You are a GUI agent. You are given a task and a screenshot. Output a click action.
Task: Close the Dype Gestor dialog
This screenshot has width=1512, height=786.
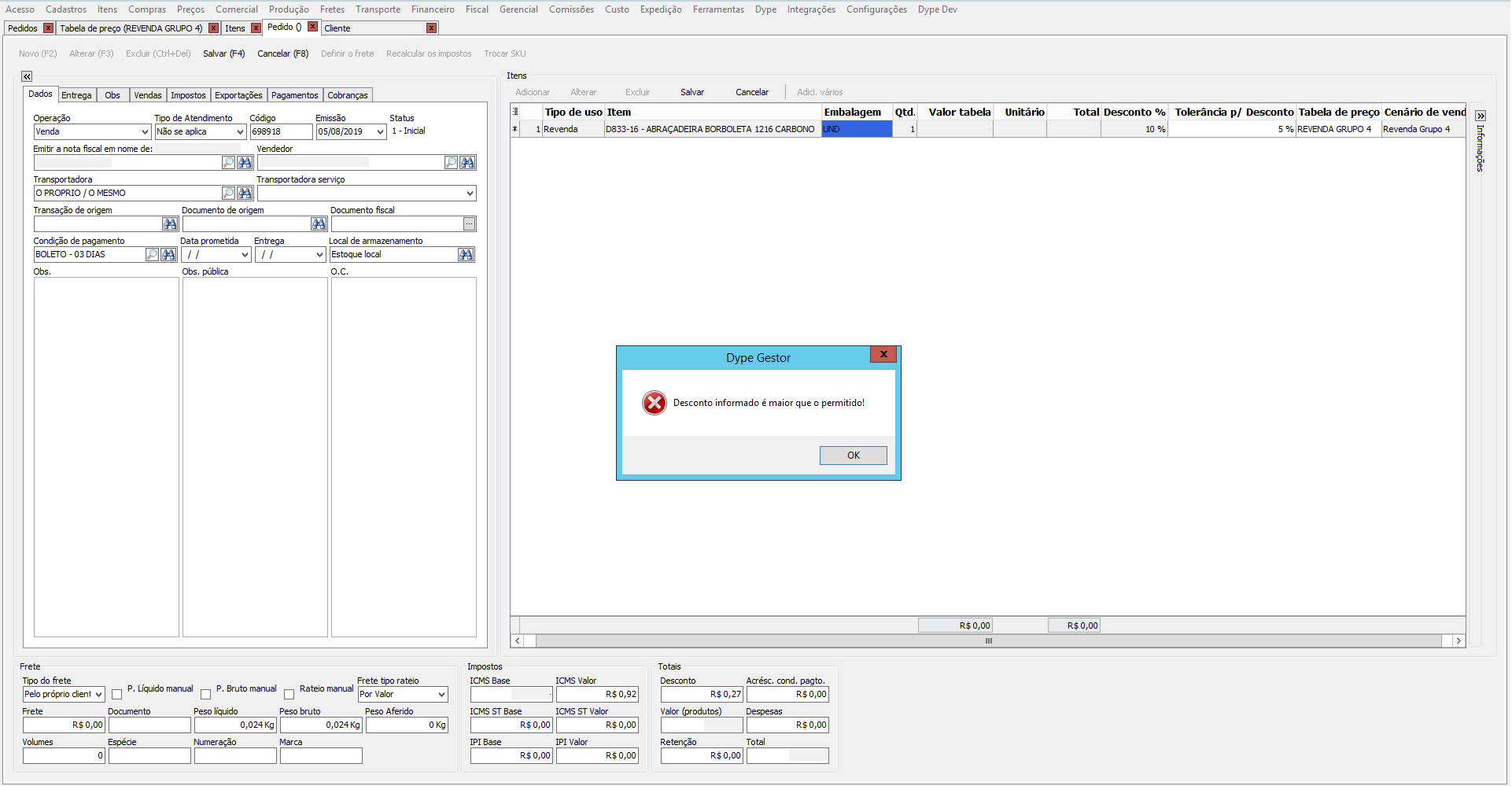tap(884, 355)
